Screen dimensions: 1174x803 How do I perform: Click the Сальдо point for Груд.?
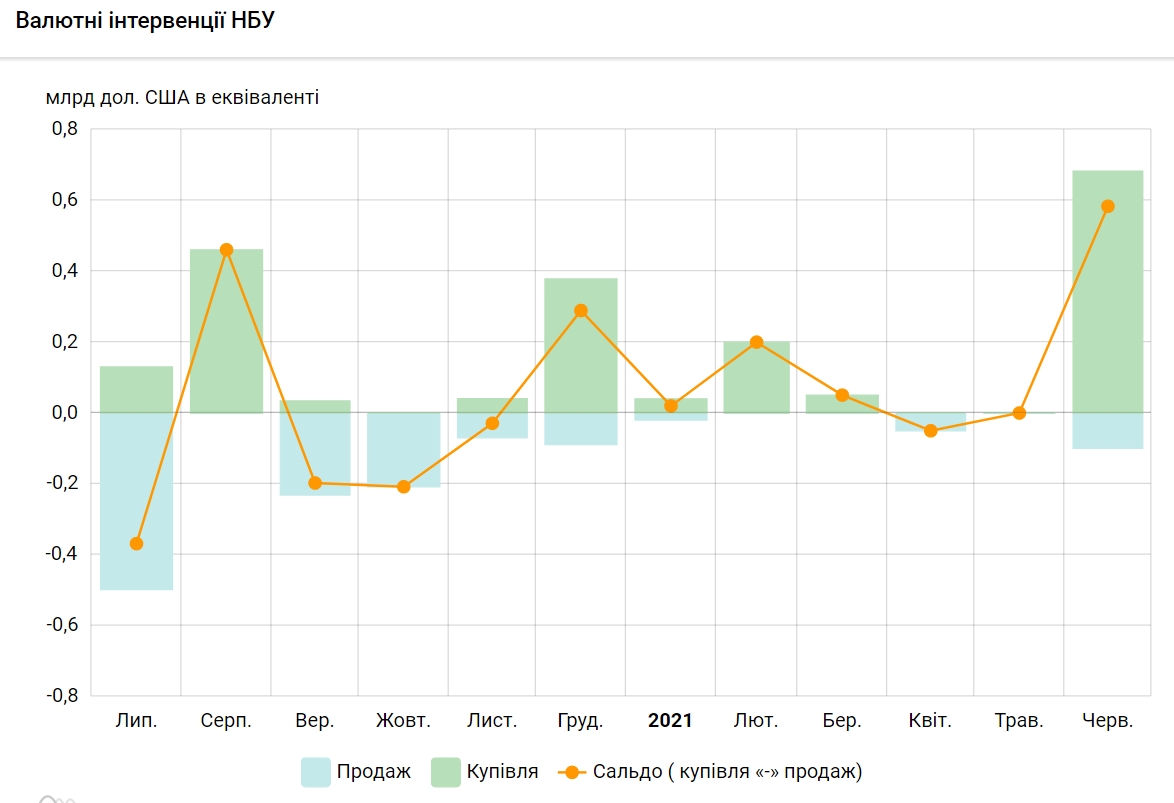pyautogui.click(x=581, y=311)
